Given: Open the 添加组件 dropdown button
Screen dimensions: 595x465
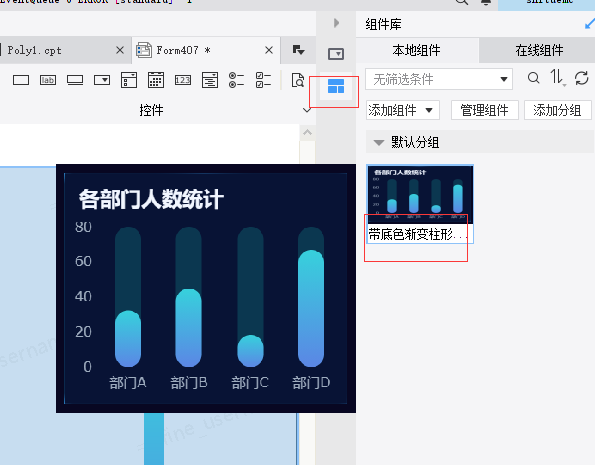Looking at the screenshot, I should tap(403, 110).
